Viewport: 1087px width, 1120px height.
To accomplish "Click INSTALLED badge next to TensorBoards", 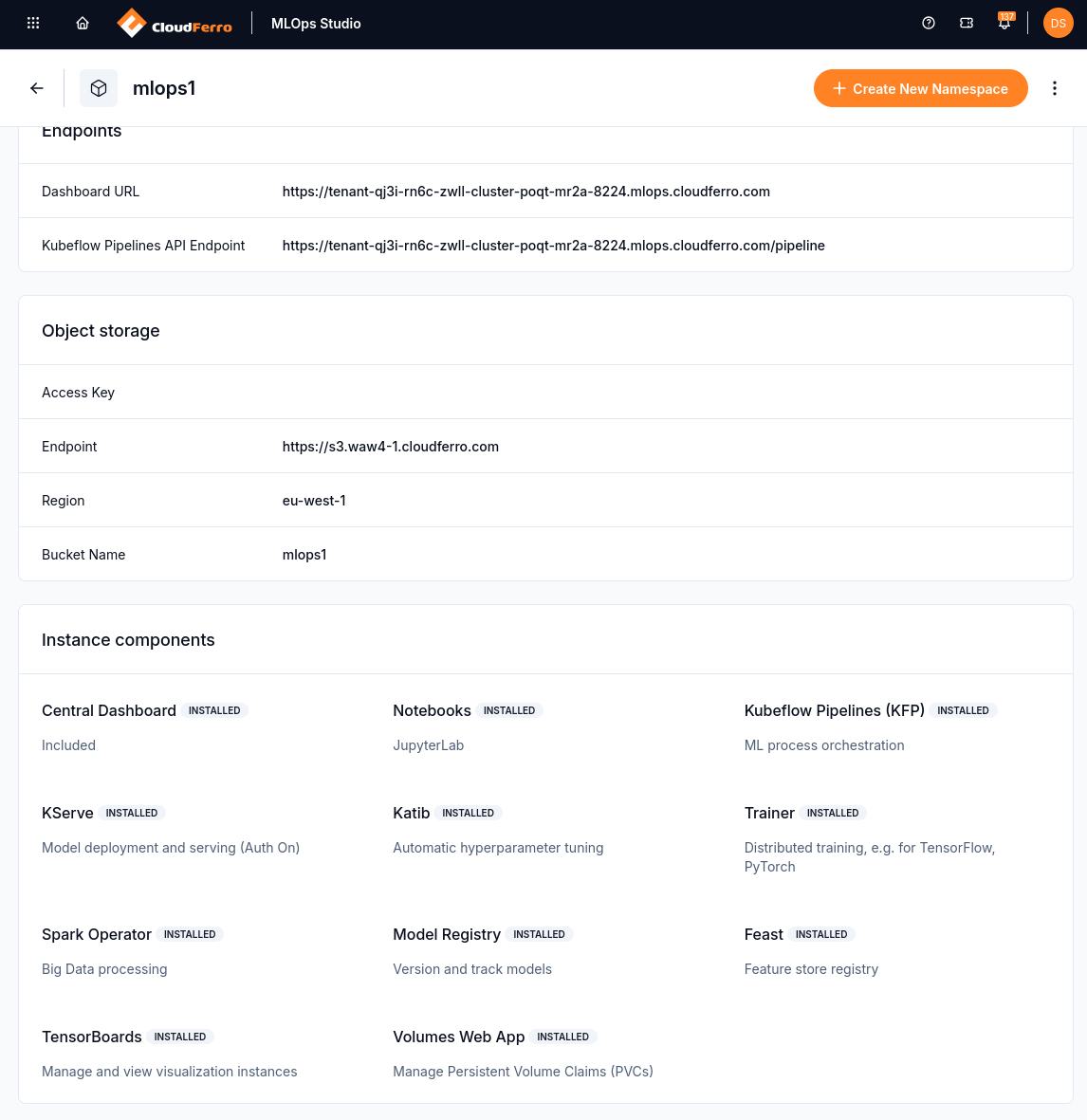I will [x=180, y=1037].
